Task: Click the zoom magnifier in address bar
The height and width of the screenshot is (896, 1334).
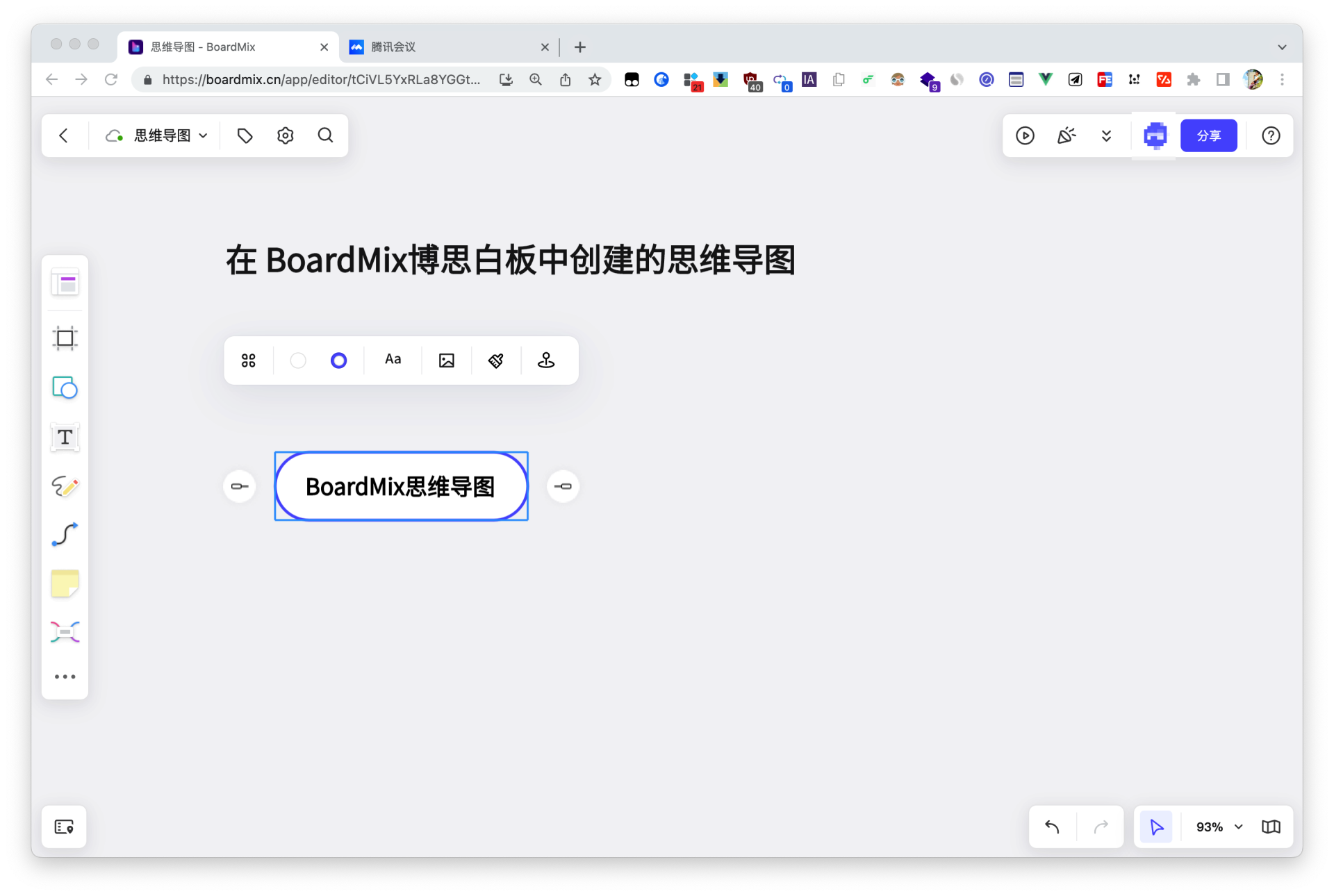Action: tap(536, 80)
